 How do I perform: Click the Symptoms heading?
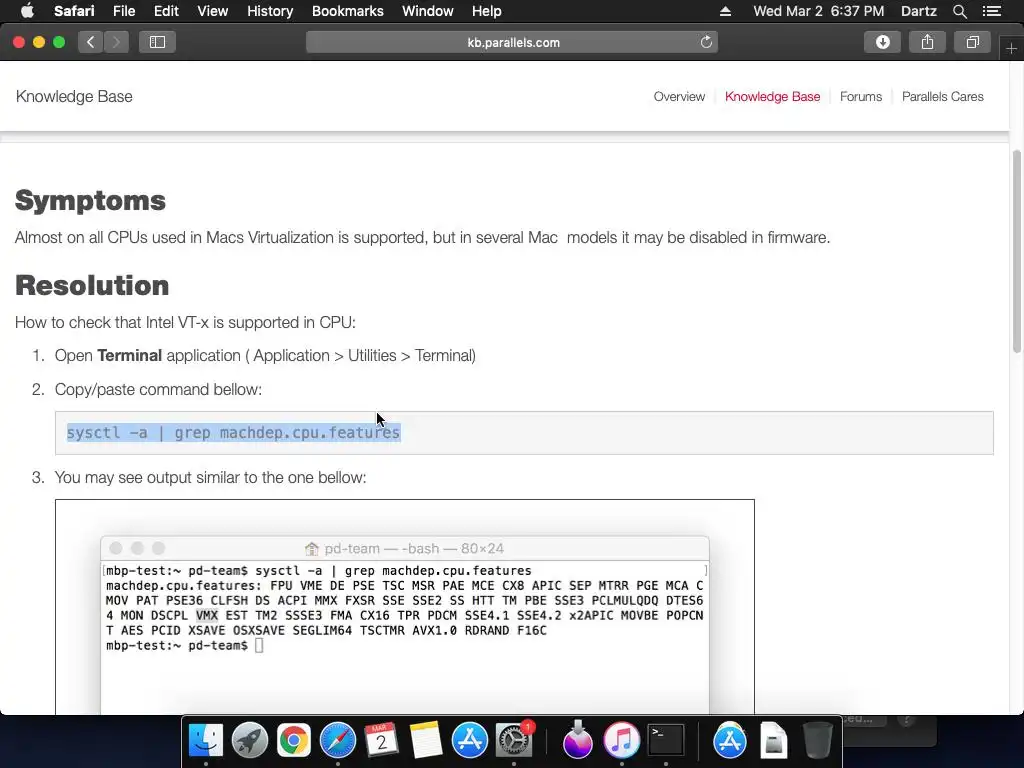coord(90,200)
